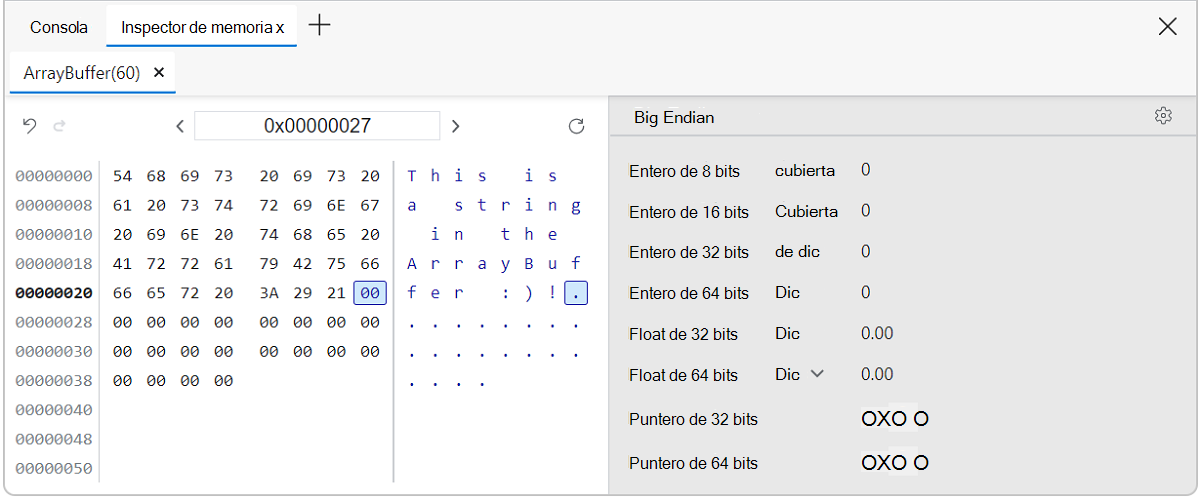Select the highlighted 00 byte cell
Viewport: 1200px width, 500px height.
point(370,293)
